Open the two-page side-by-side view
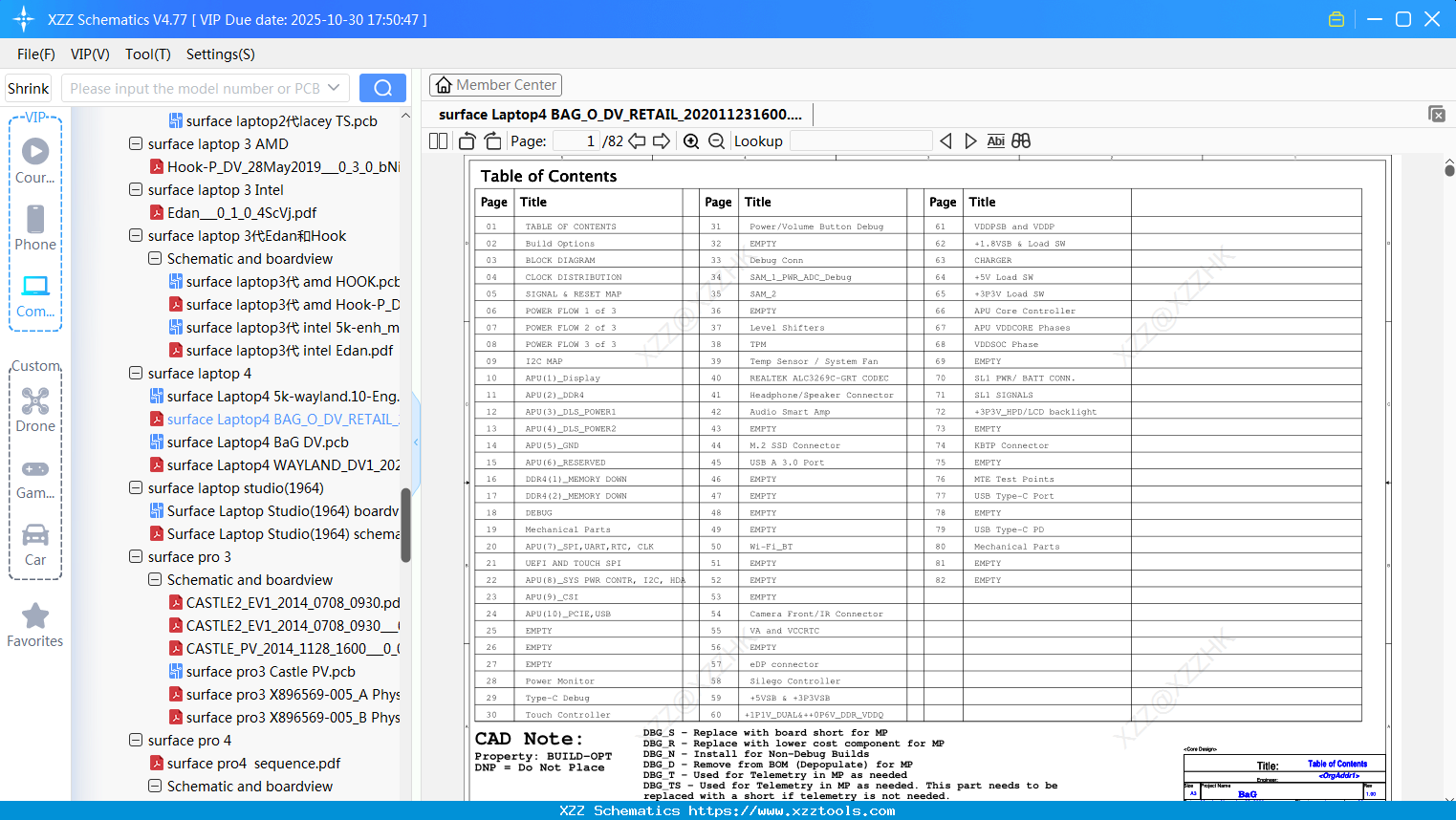 click(x=438, y=140)
